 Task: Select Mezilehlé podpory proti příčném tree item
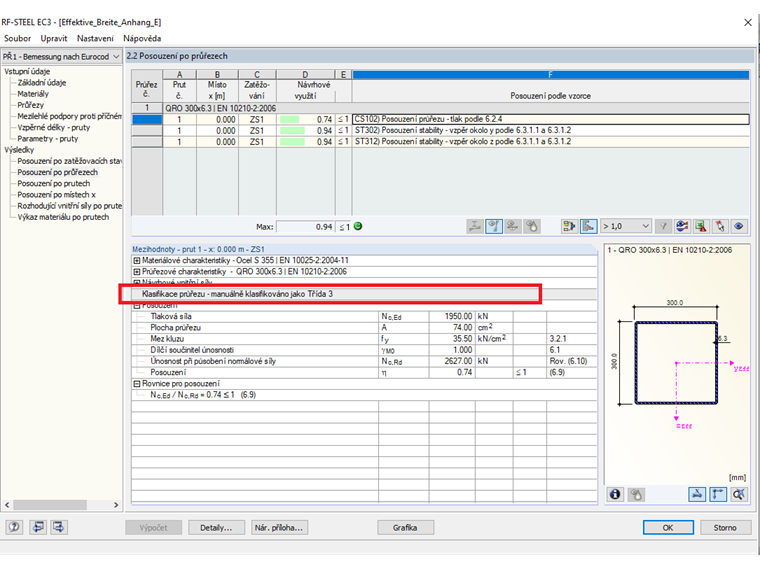click(x=69, y=116)
